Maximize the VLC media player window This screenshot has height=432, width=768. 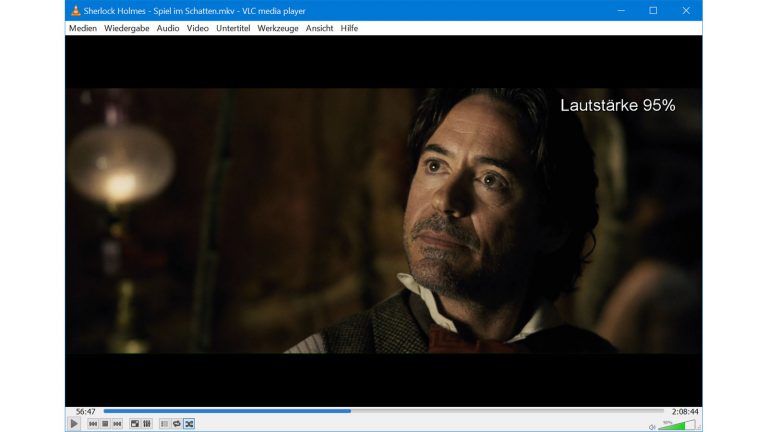coord(653,10)
